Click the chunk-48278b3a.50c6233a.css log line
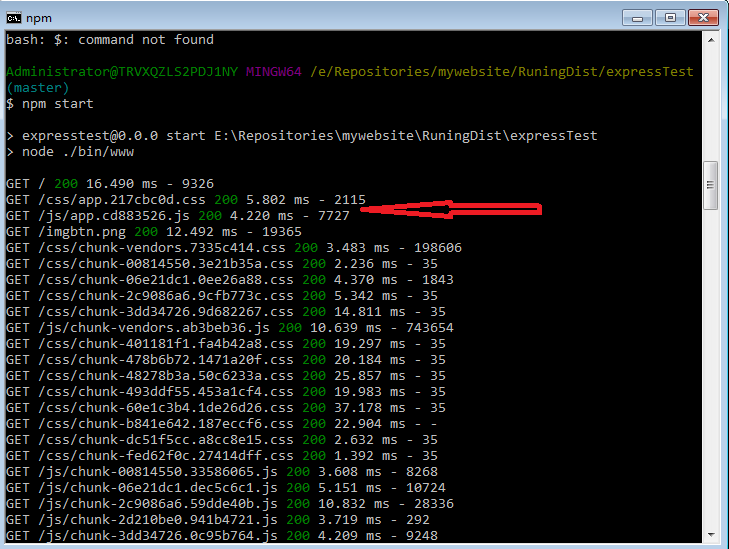 [x=226, y=376]
